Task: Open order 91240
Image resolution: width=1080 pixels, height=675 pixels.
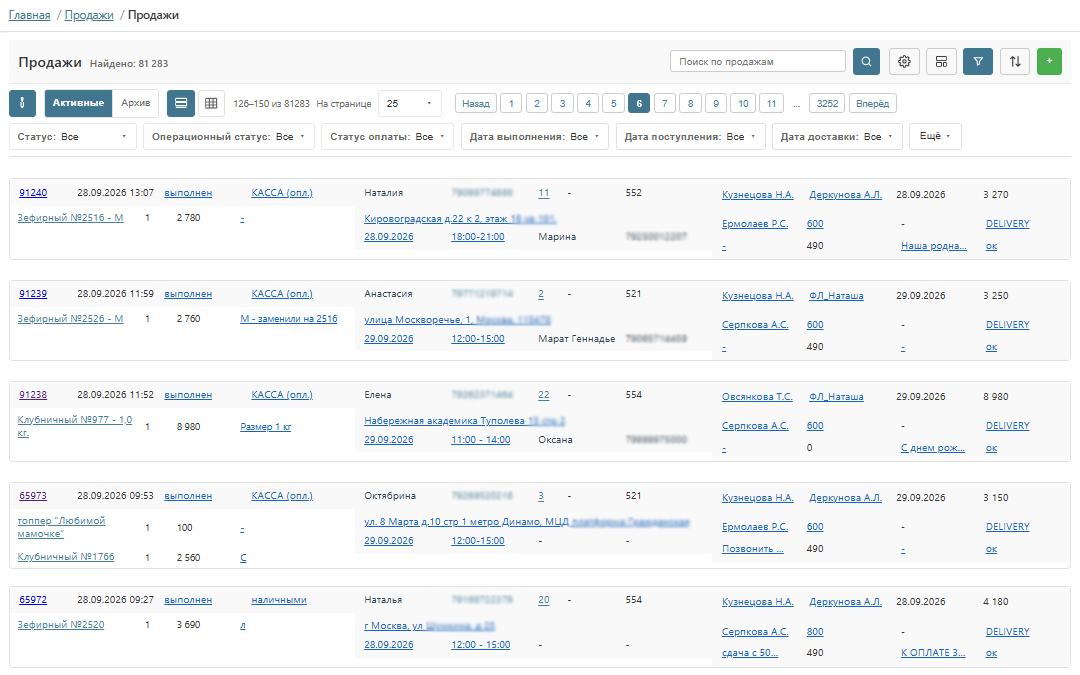Action: point(33,193)
